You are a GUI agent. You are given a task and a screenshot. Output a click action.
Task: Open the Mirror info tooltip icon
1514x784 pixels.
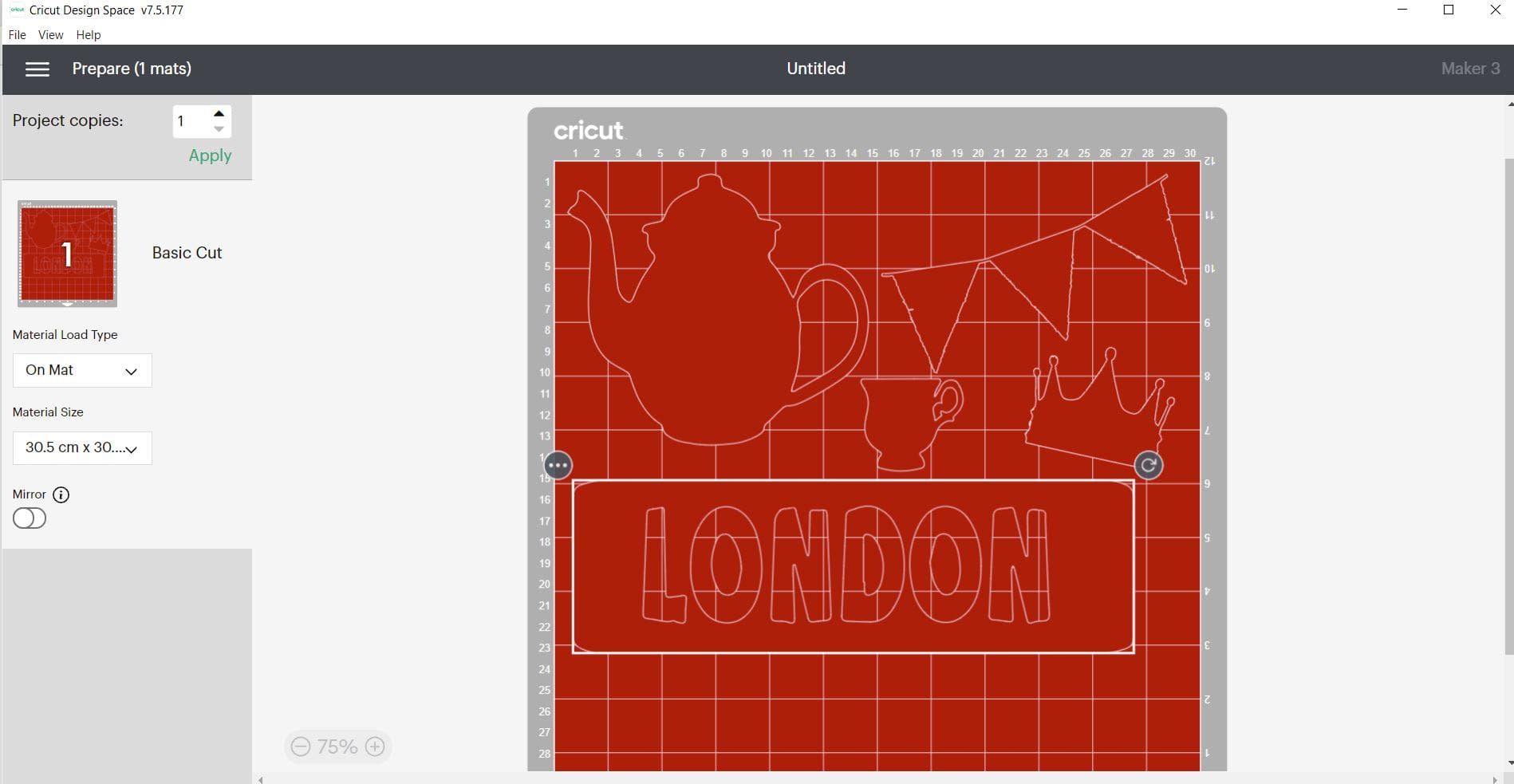pos(61,494)
